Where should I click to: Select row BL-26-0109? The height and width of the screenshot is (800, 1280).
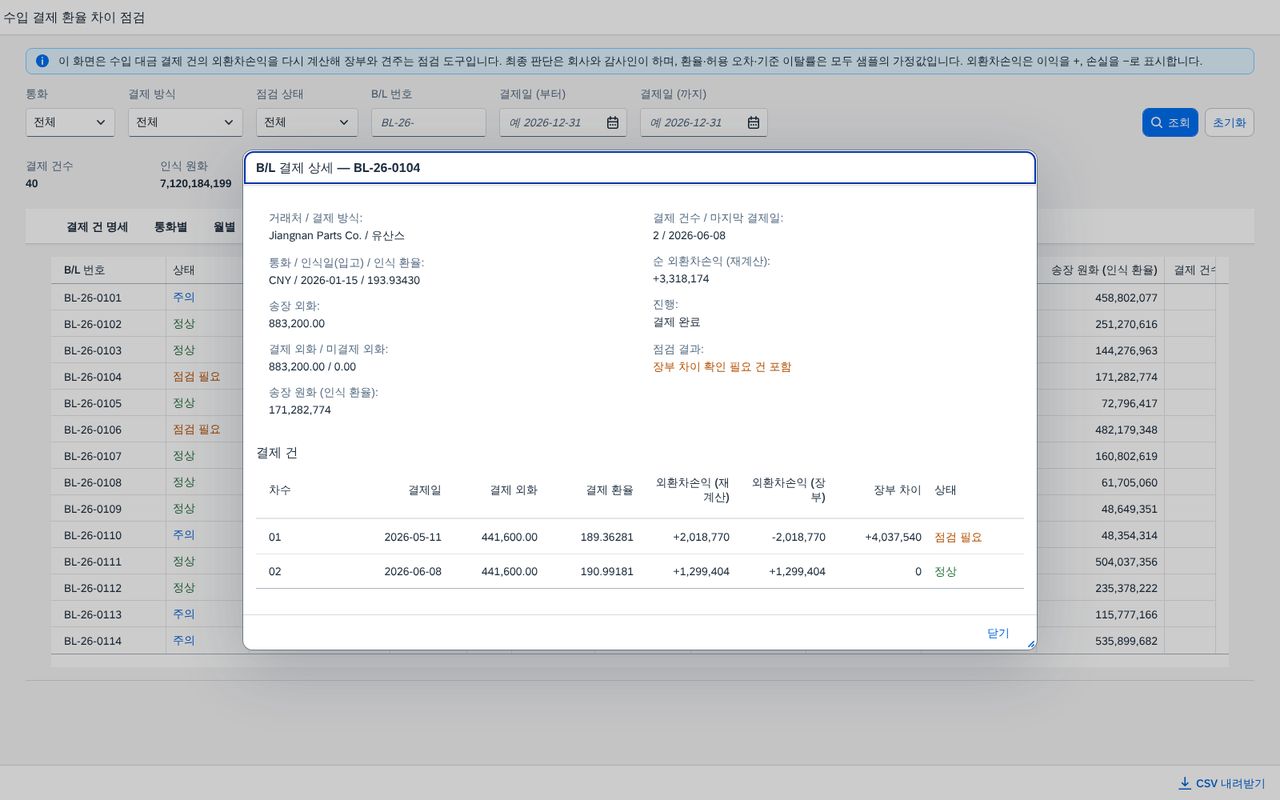[633, 508]
